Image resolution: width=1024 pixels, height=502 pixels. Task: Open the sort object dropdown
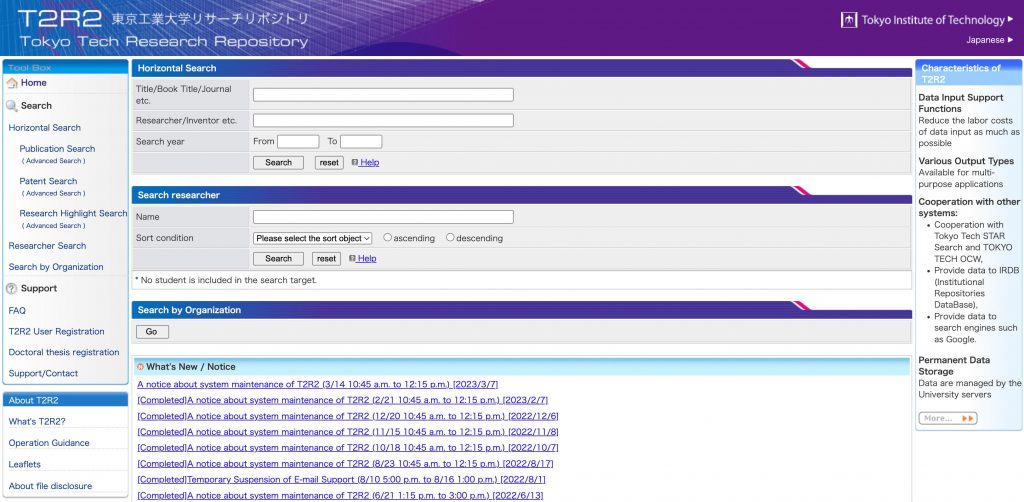[313, 238]
